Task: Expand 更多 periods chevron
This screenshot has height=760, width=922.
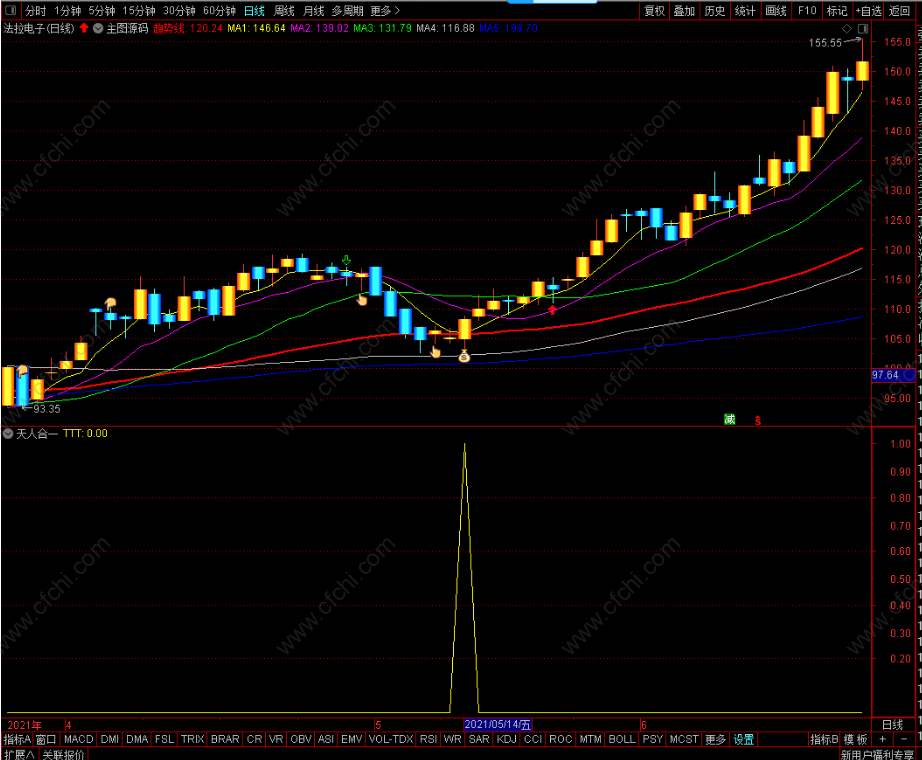Action: (x=385, y=11)
